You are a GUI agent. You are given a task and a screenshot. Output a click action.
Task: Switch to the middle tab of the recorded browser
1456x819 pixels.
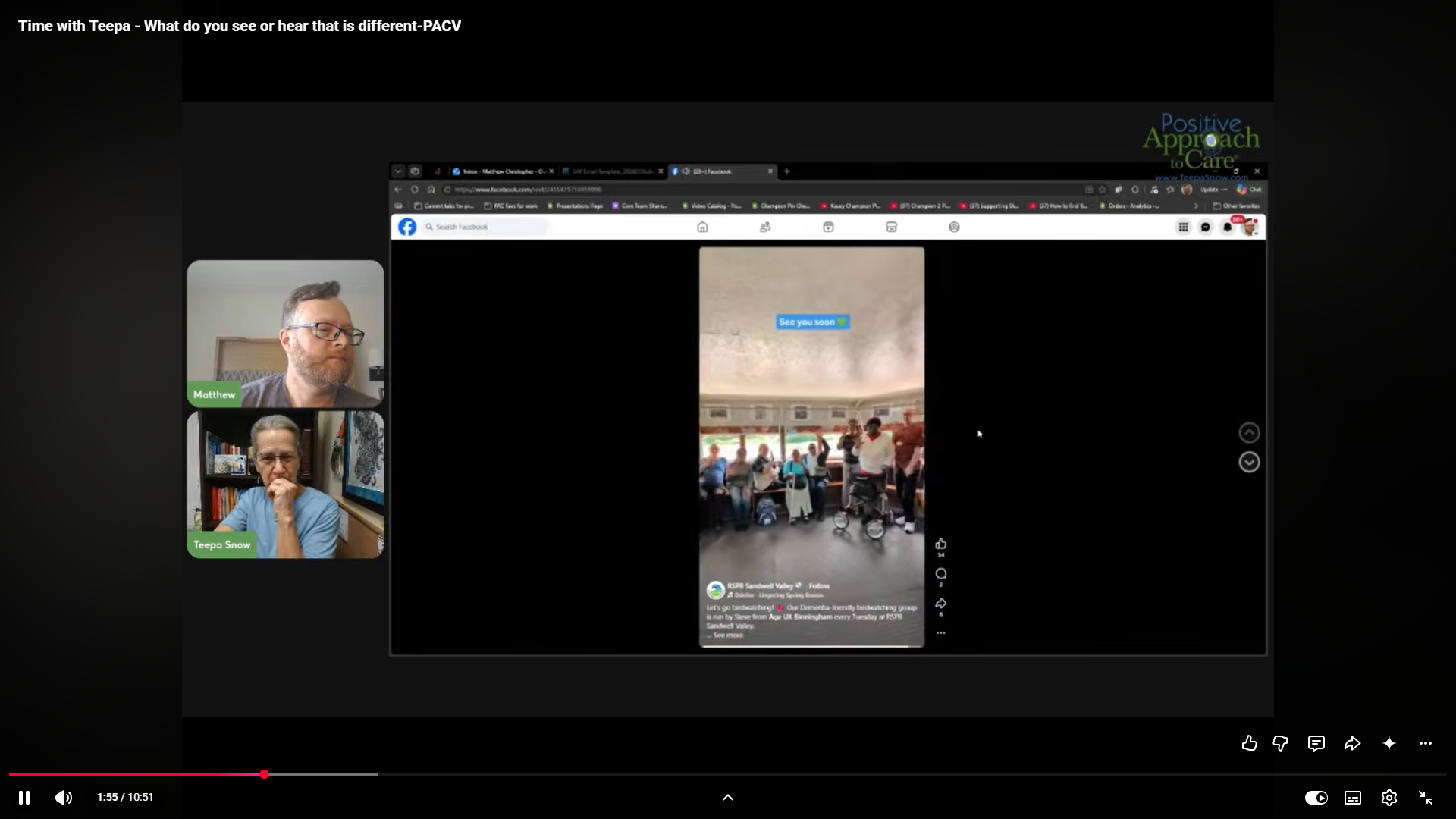coord(613,171)
